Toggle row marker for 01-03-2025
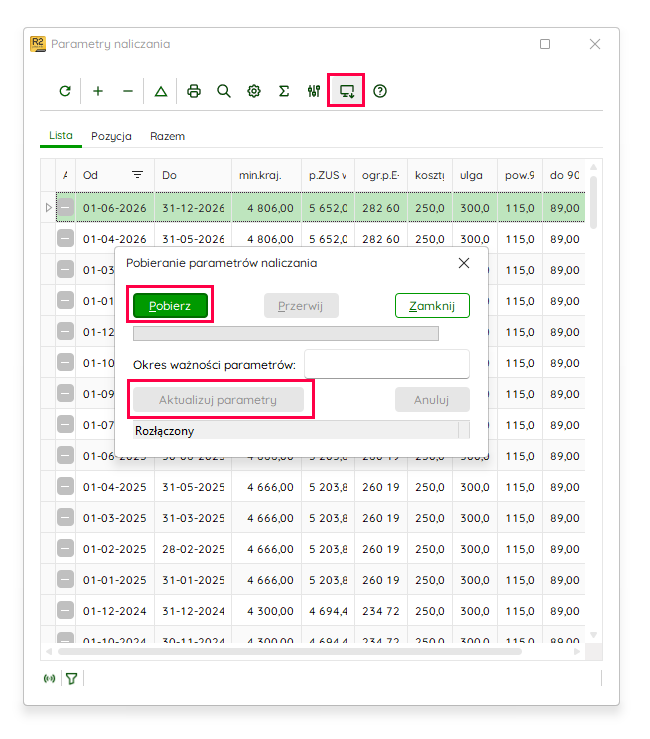The image size is (650, 739). [66, 517]
